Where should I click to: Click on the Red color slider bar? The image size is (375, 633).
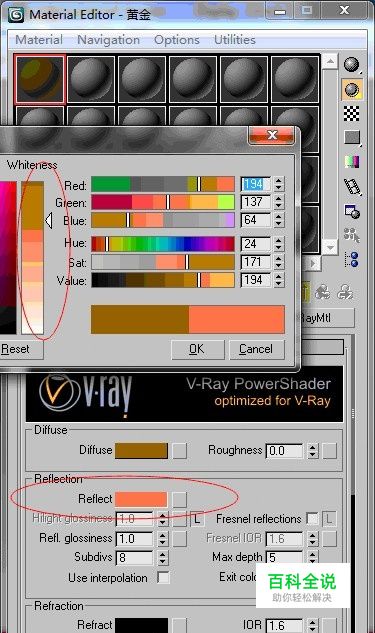pos(163,184)
